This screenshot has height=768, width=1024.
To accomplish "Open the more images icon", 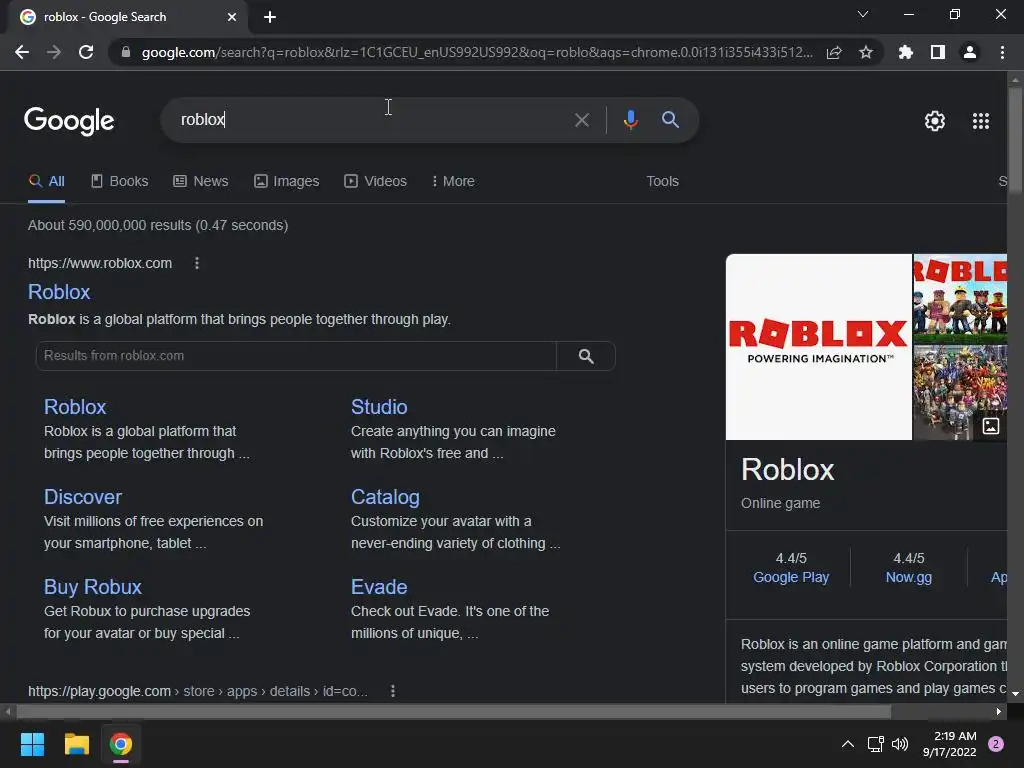I will (991, 426).
